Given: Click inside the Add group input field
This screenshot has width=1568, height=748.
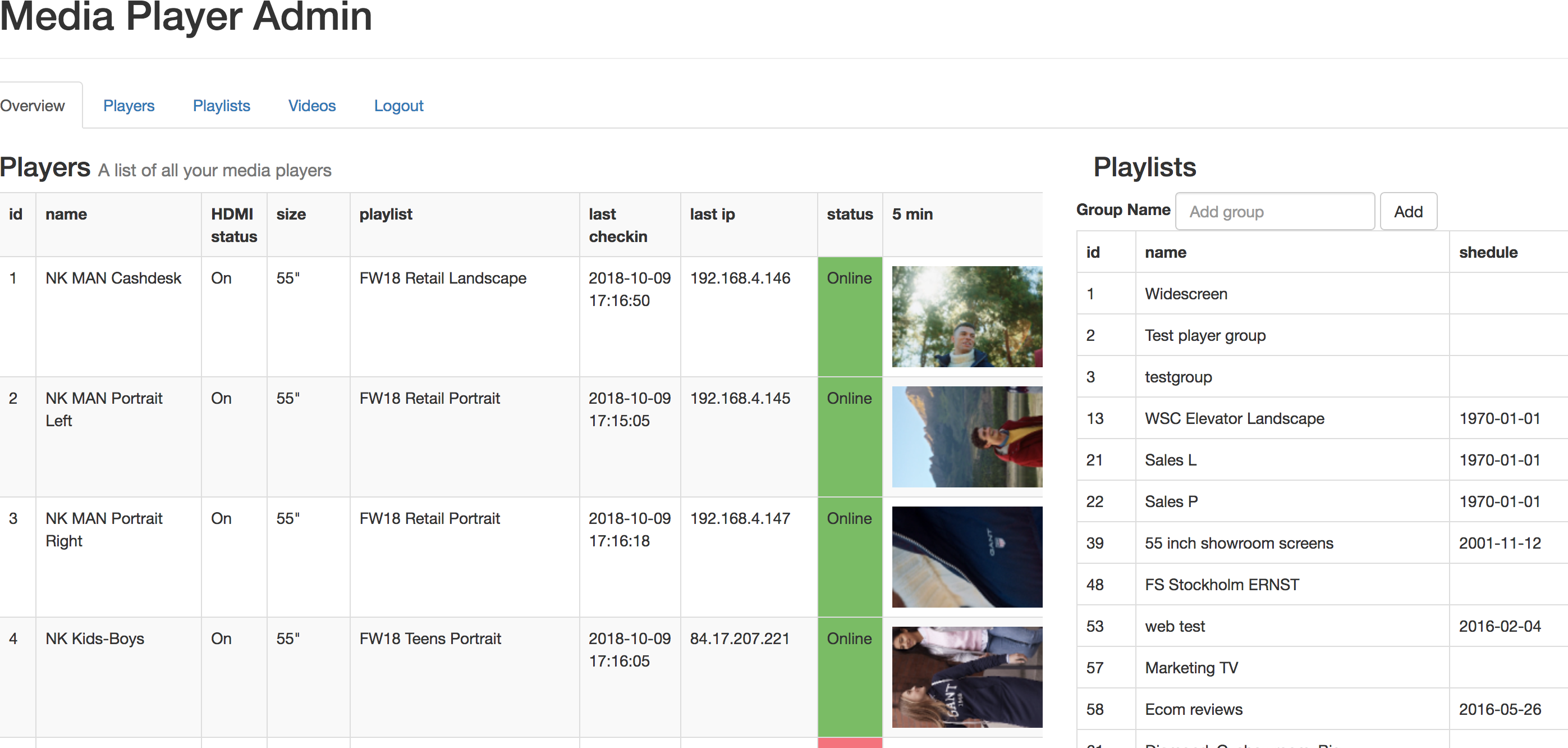Looking at the screenshot, I should click(x=1274, y=211).
